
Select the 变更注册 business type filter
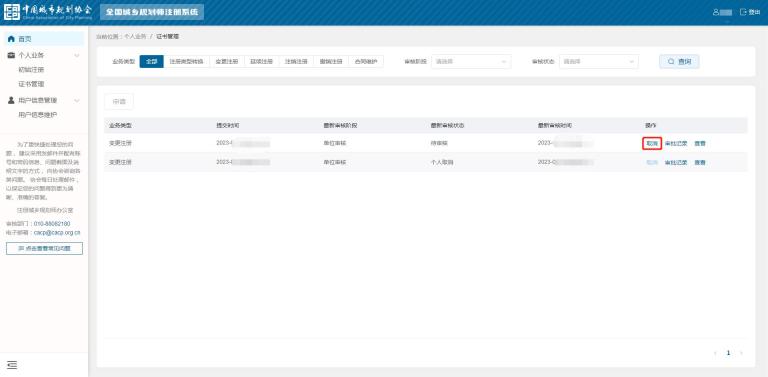tap(227, 62)
